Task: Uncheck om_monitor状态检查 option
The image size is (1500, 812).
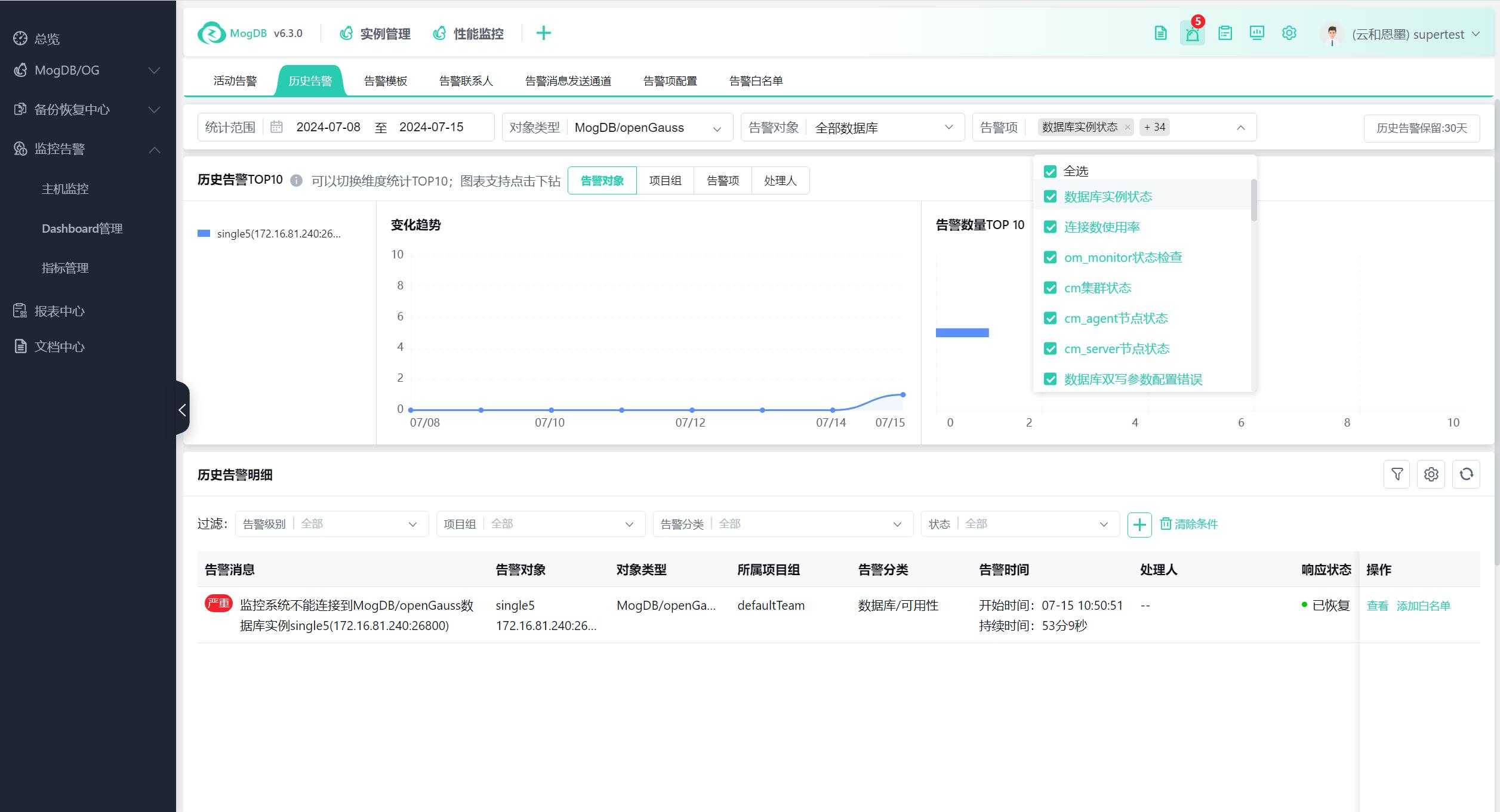Action: pyautogui.click(x=1050, y=258)
